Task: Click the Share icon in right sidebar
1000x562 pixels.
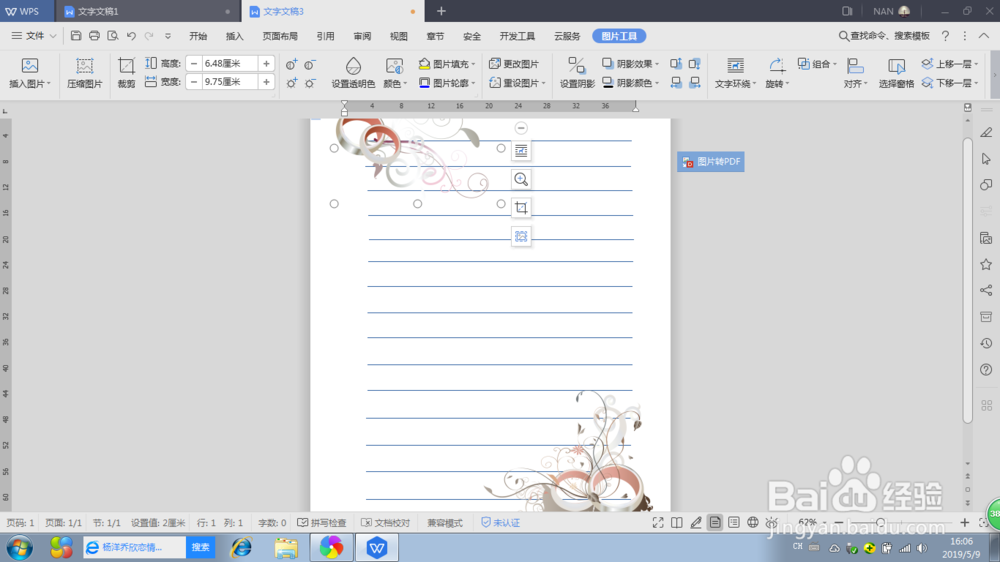Action: [986, 290]
